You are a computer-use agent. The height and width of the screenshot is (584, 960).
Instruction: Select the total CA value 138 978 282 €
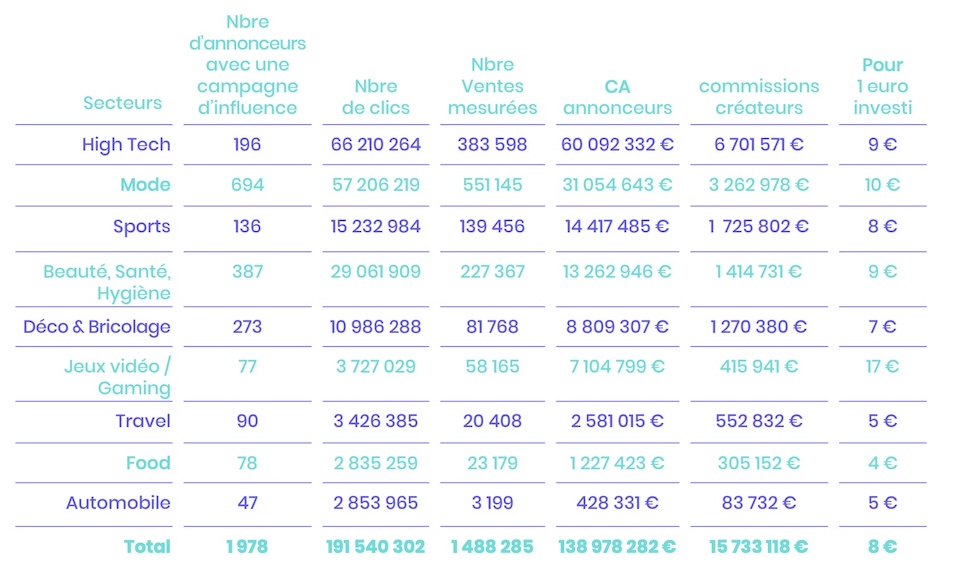click(x=617, y=547)
